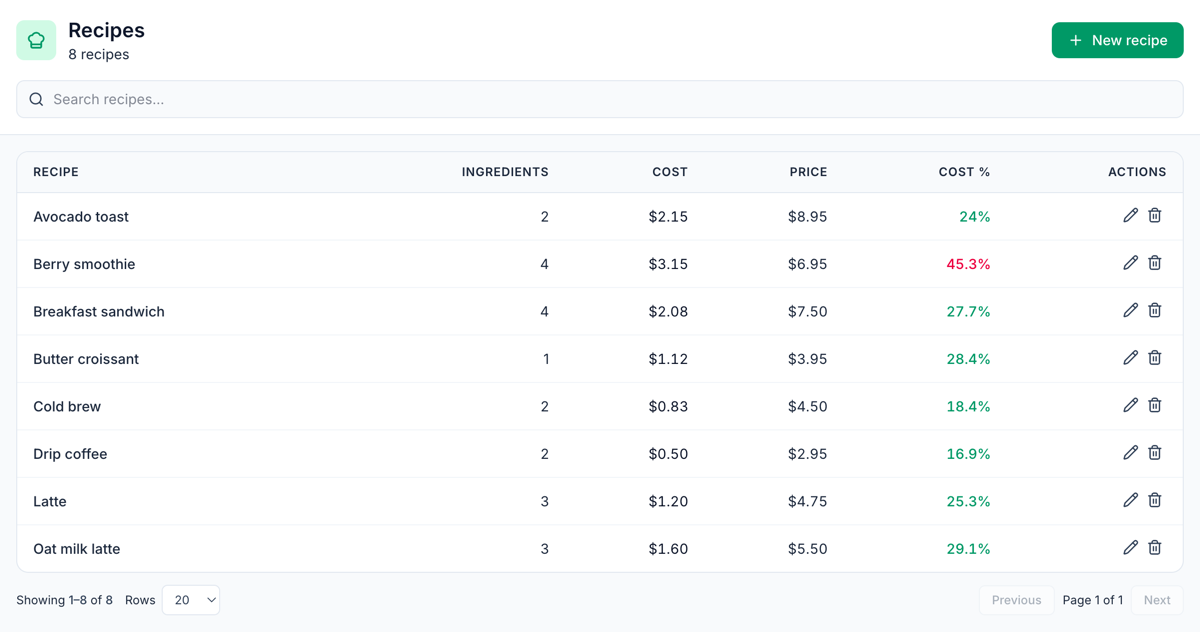Select the Avocado toast name

(81, 217)
